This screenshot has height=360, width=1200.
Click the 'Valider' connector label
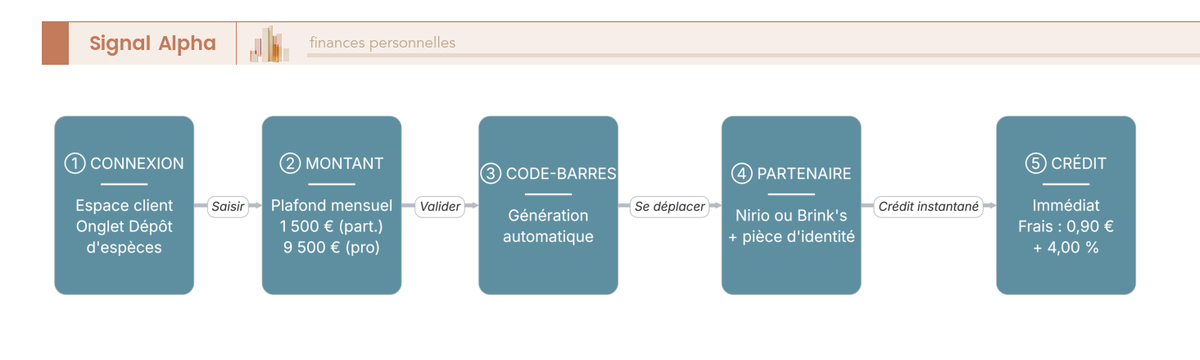(x=440, y=207)
